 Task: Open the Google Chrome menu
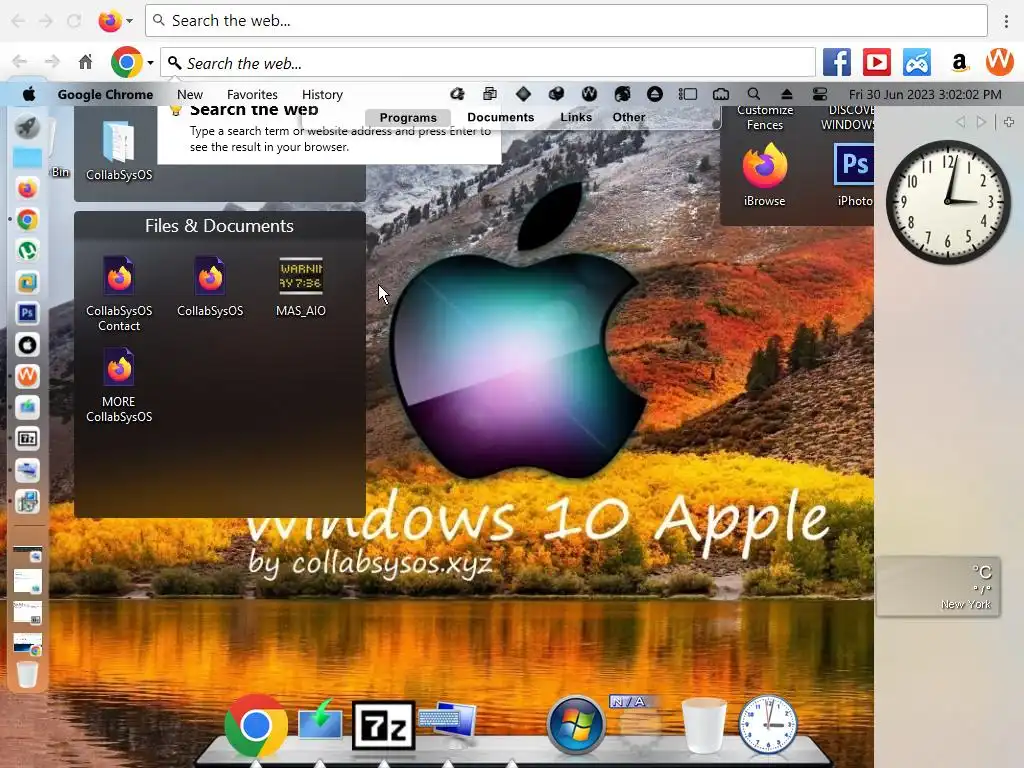coord(105,94)
